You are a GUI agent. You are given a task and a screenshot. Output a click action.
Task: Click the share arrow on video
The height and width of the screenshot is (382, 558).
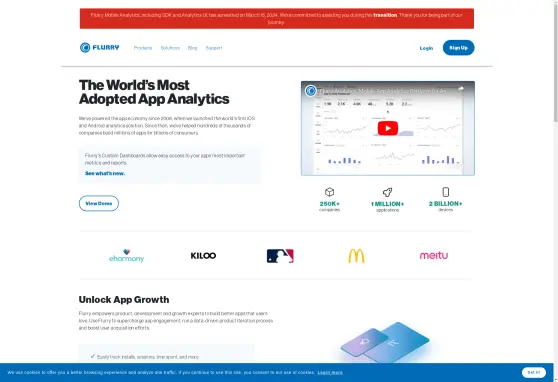(460, 89)
